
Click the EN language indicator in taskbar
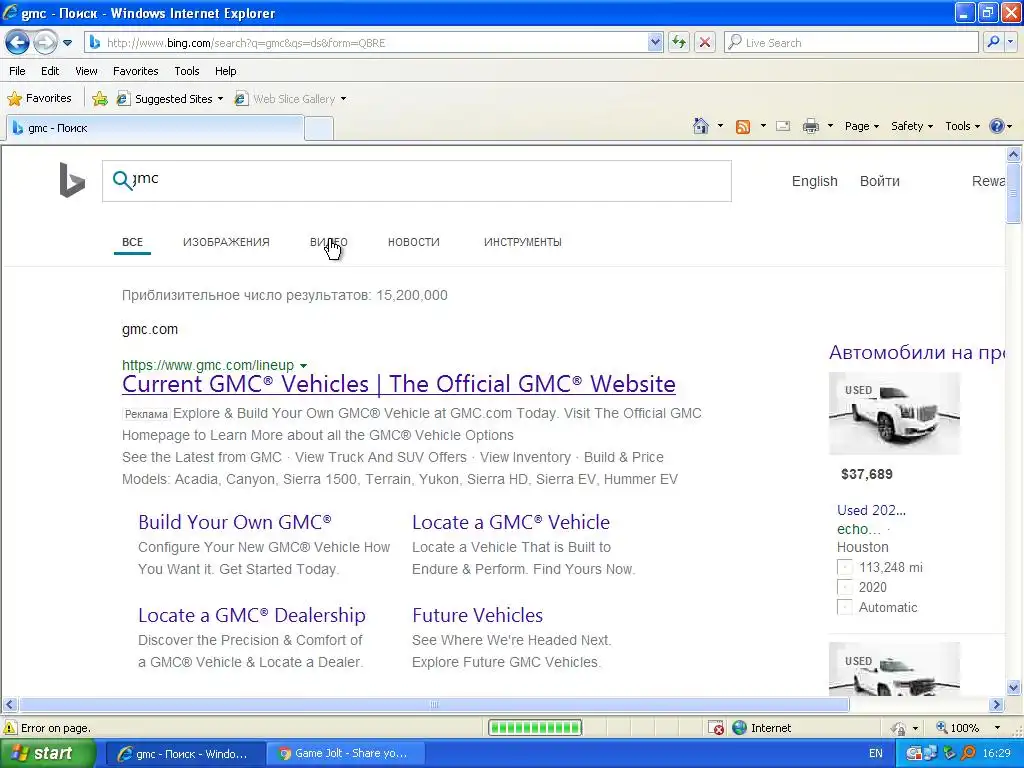pyautogui.click(x=876, y=754)
